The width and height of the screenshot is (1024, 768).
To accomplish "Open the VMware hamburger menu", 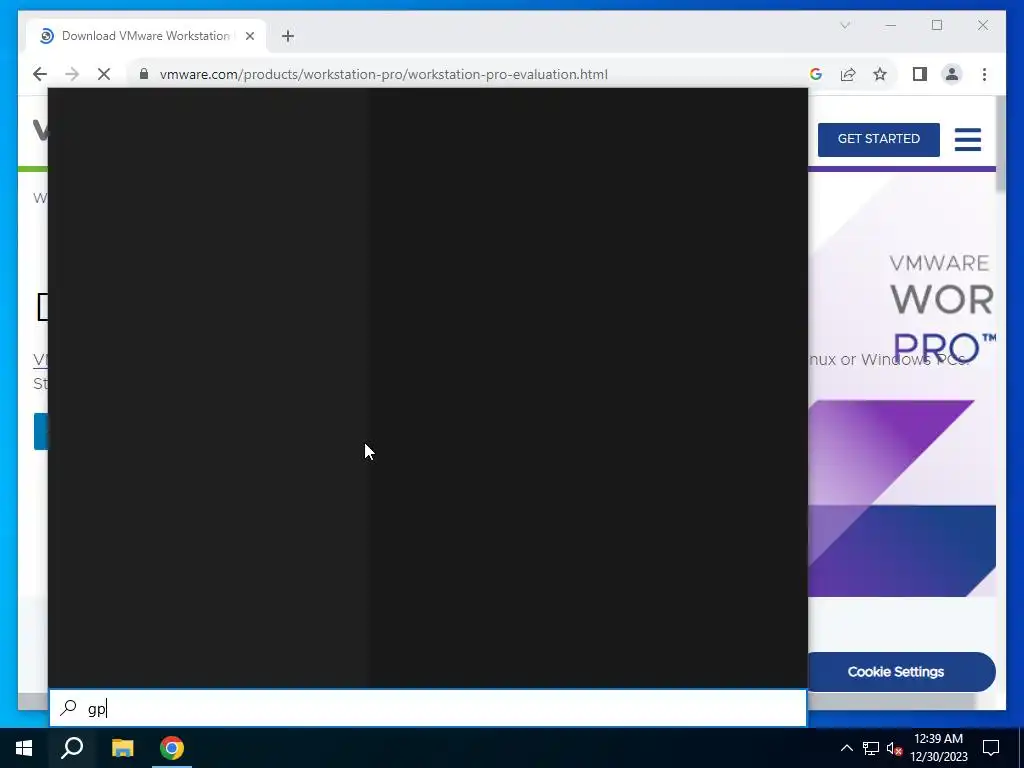I will pos(967,139).
